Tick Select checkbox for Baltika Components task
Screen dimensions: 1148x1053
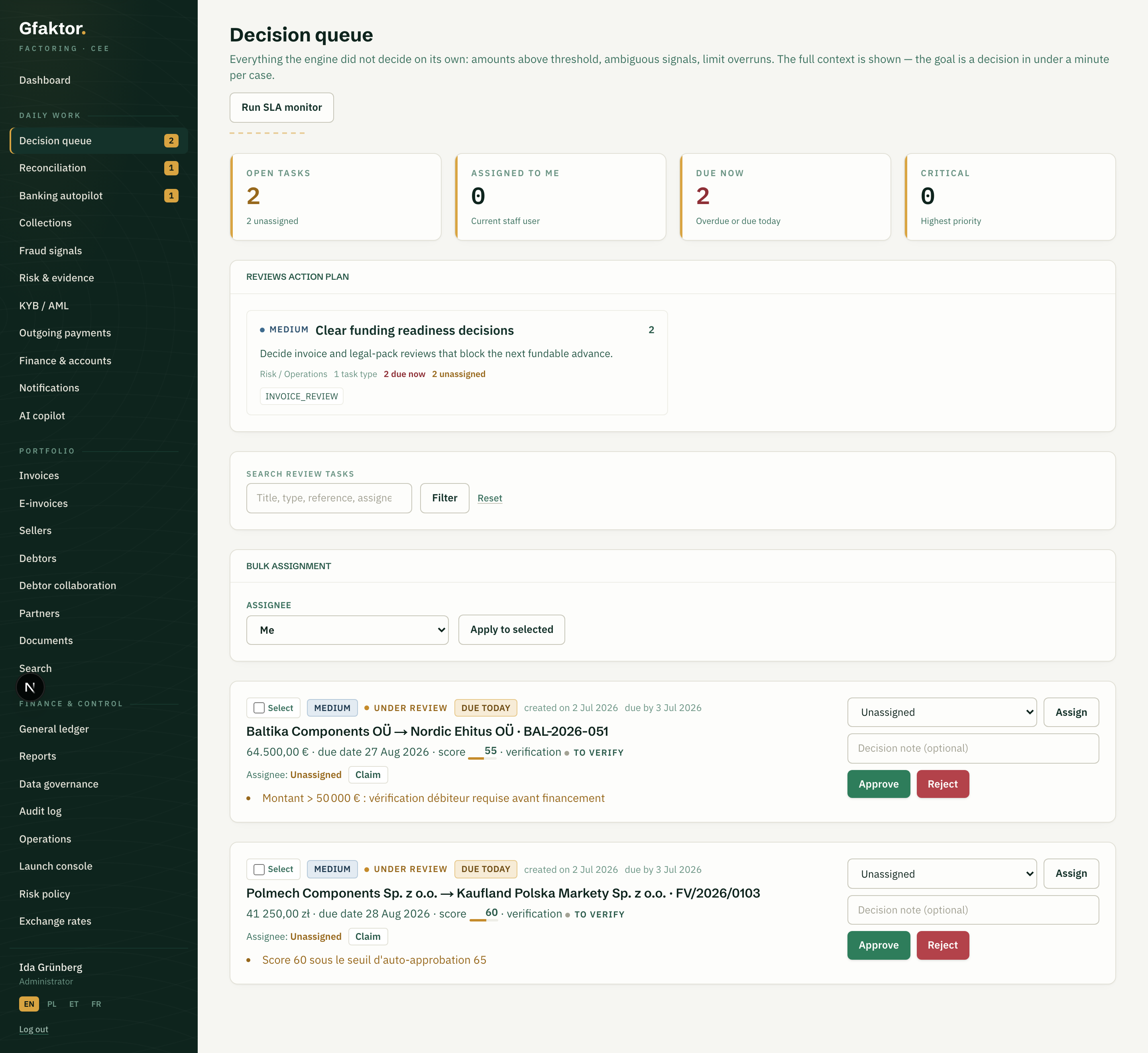point(259,708)
